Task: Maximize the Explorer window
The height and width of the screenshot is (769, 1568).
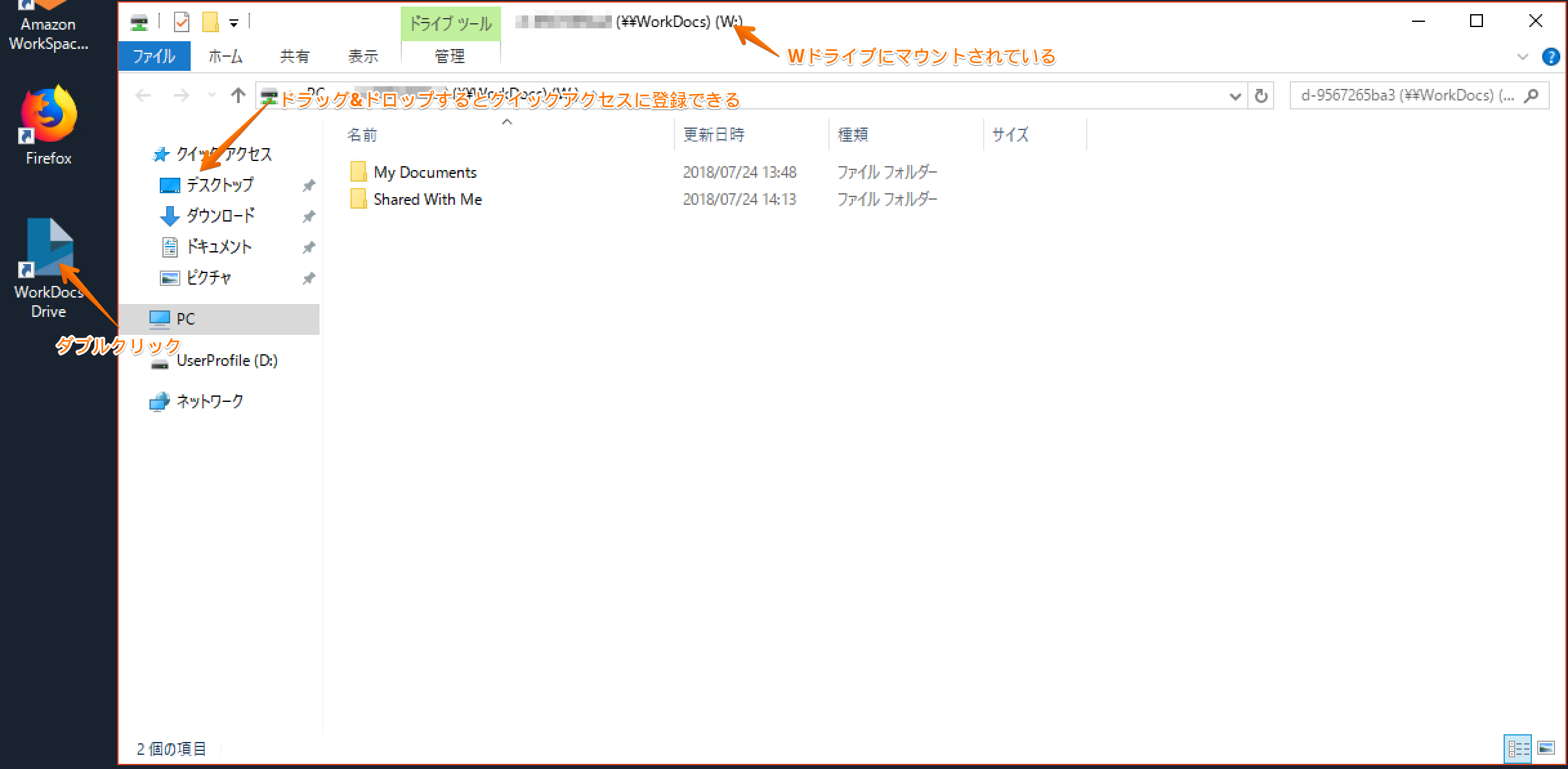Action: (x=1477, y=21)
